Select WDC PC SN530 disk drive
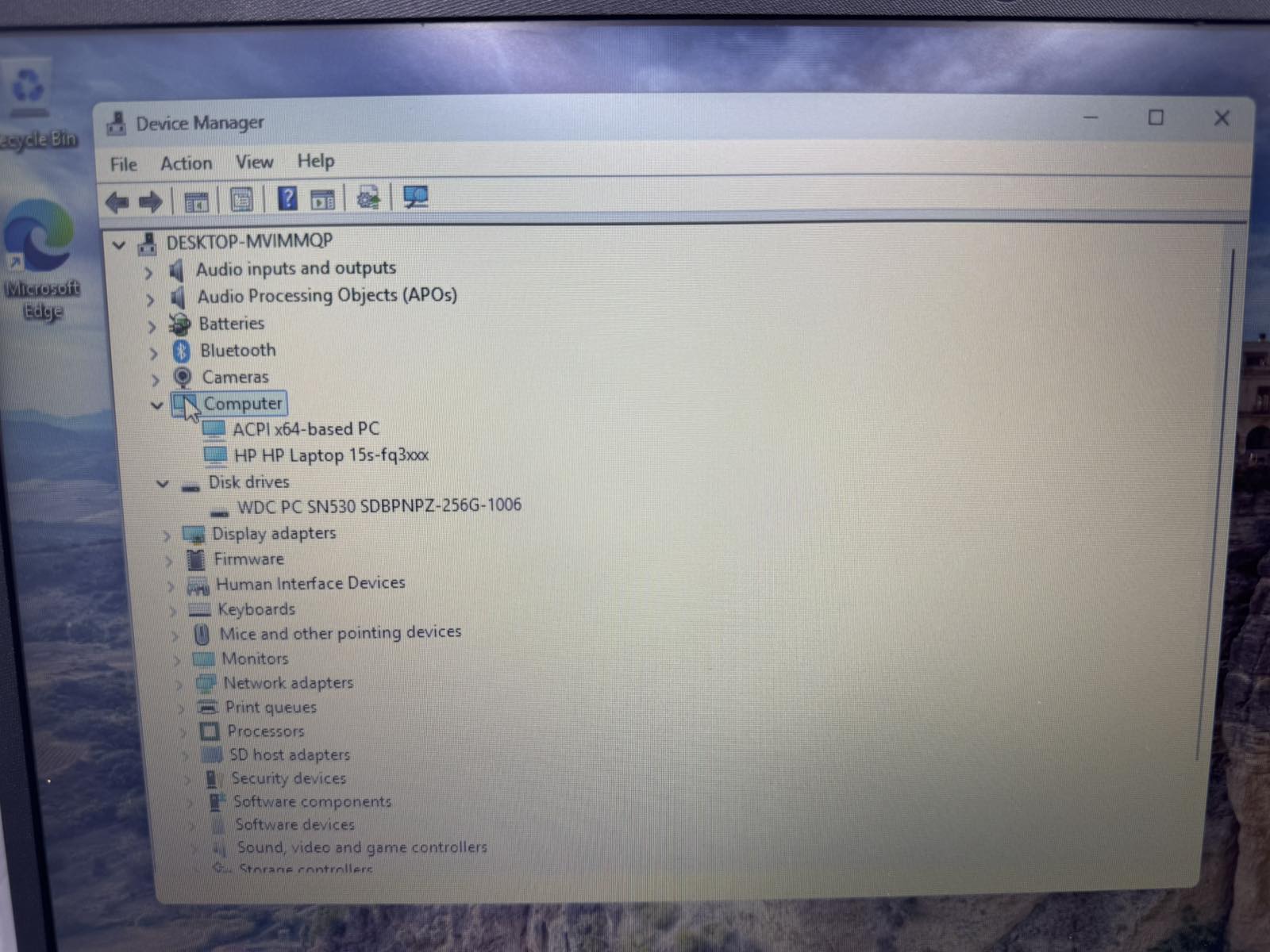Screen dimensions: 1270x952 (379, 505)
